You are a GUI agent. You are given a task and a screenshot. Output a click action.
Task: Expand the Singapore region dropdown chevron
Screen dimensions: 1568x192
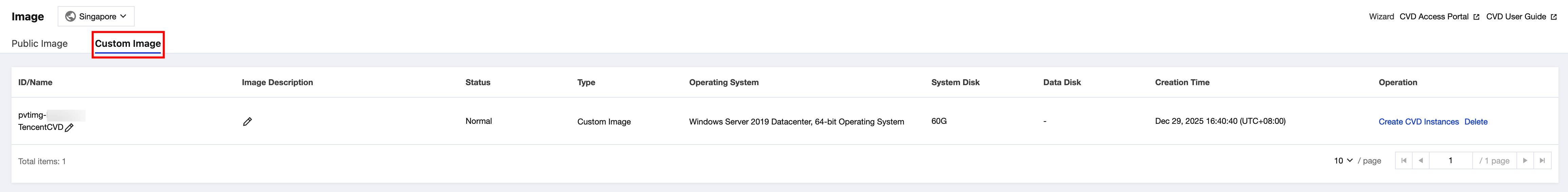(123, 17)
